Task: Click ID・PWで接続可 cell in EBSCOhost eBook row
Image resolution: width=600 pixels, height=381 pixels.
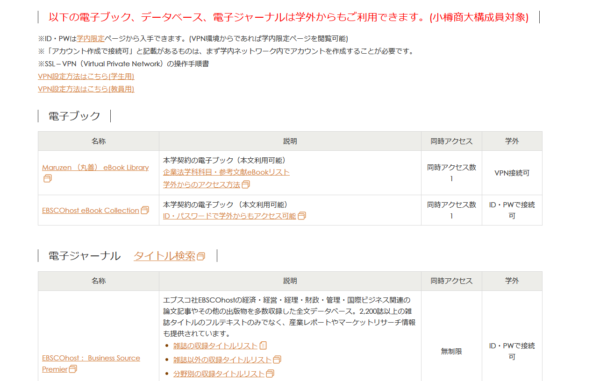Action: [512, 210]
